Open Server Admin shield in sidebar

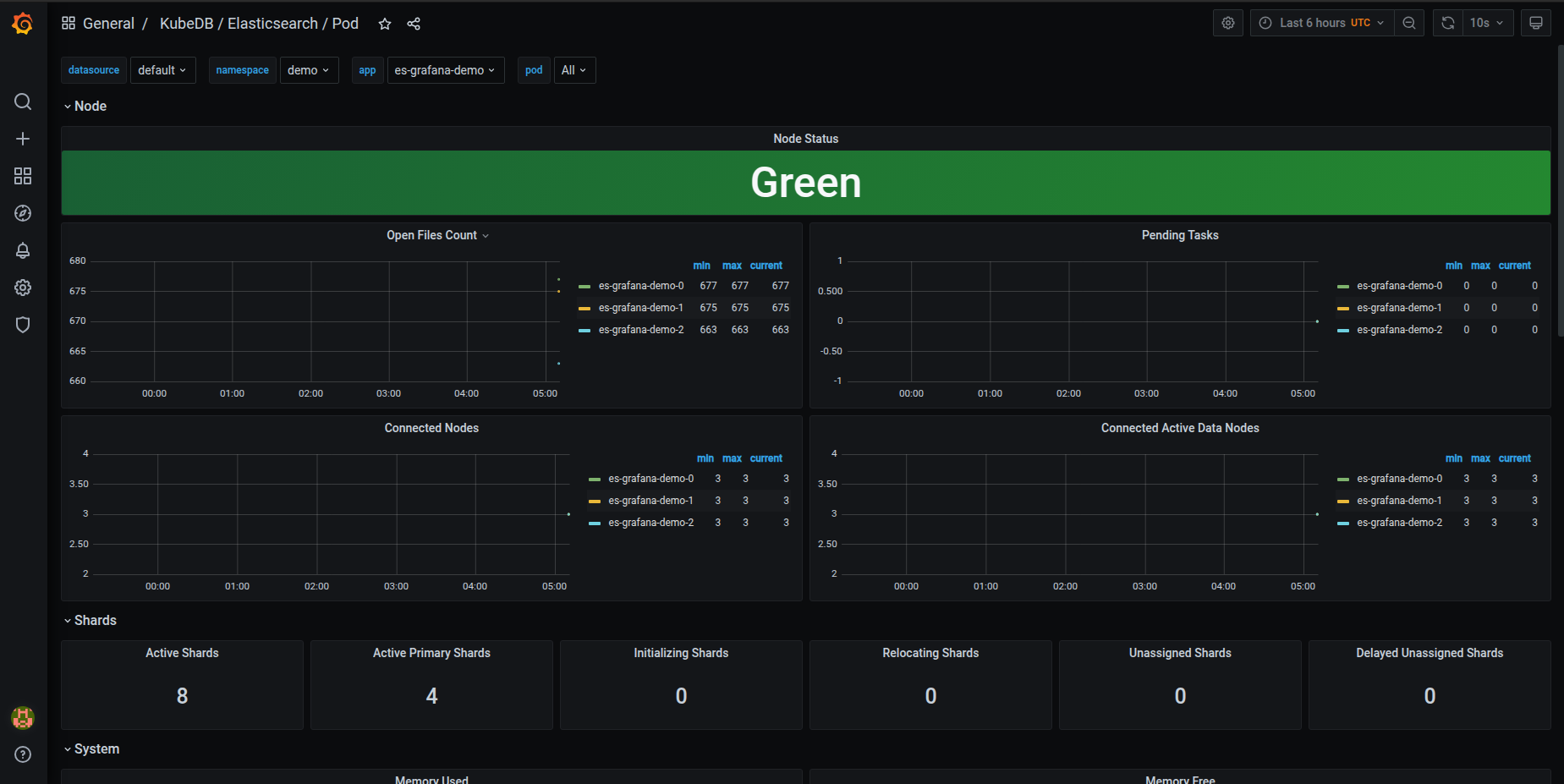pyautogui.click(x=23, y=325)
